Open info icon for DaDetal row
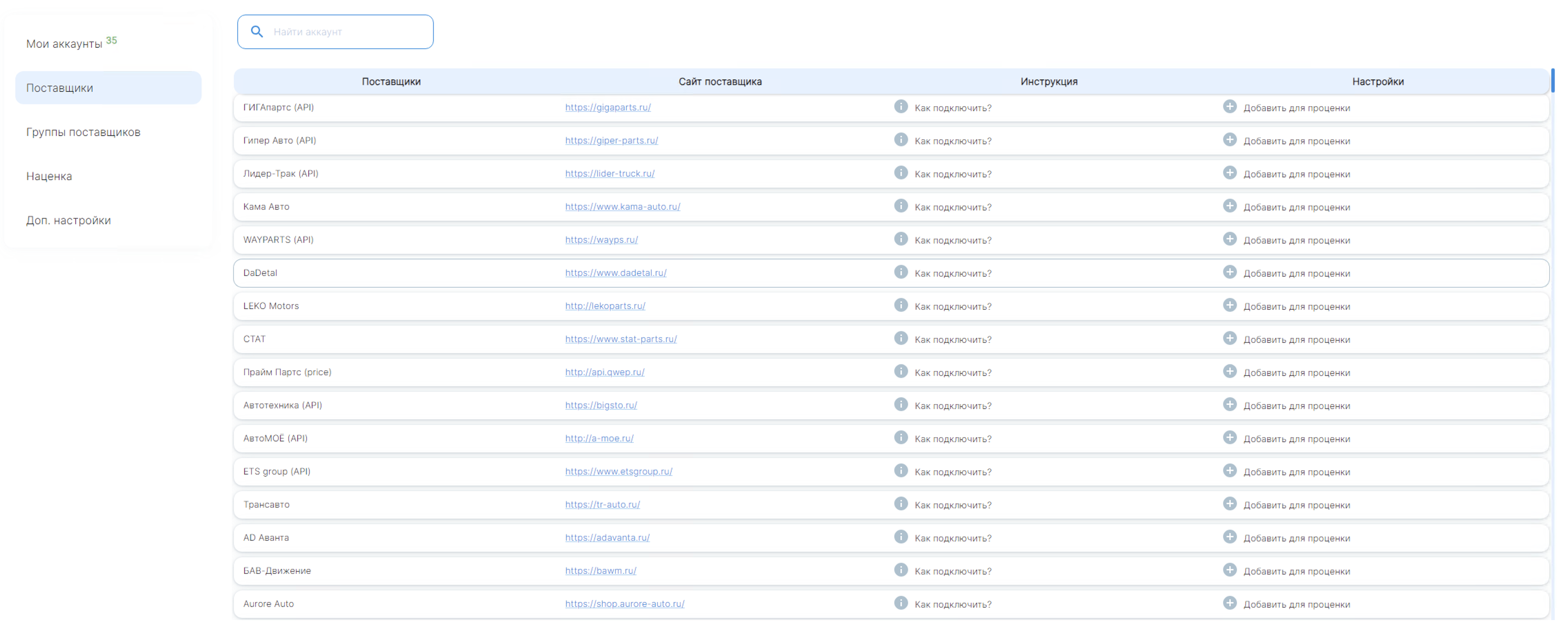This screenshot has width=1568, height=636. (x=901, y=272)
